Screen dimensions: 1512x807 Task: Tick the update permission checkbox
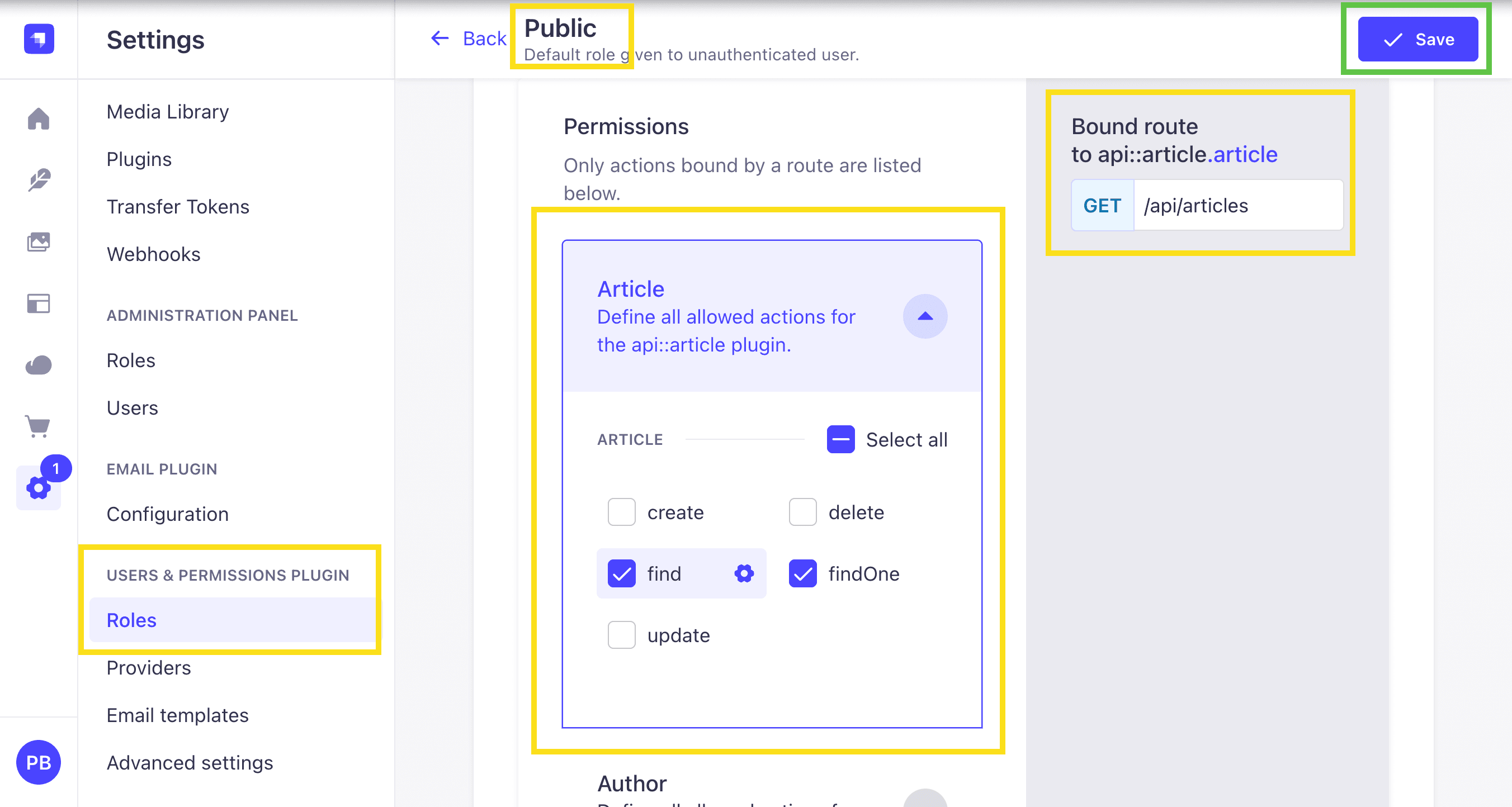click(622, 634)
